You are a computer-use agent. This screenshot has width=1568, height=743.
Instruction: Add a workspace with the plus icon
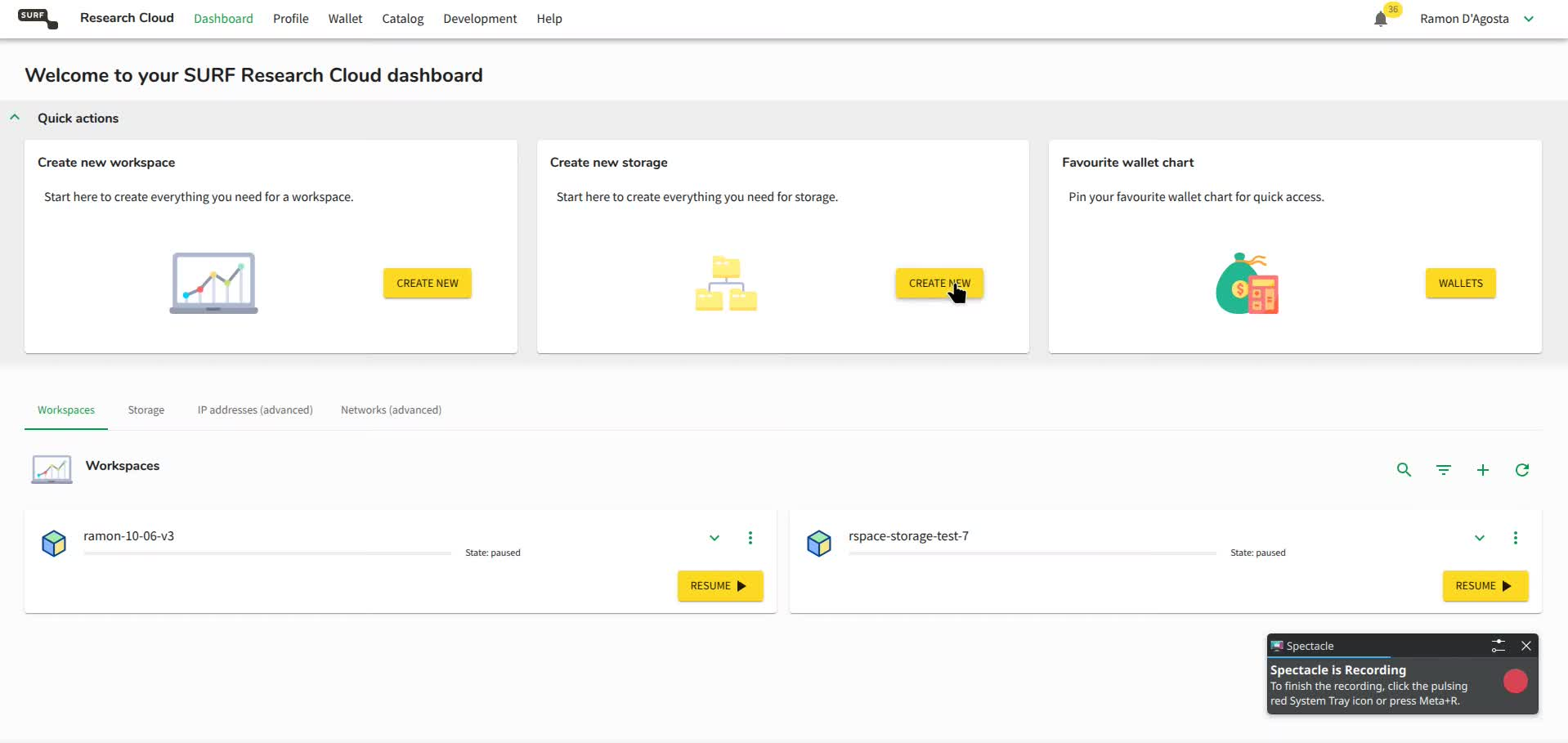(1483, 470)
